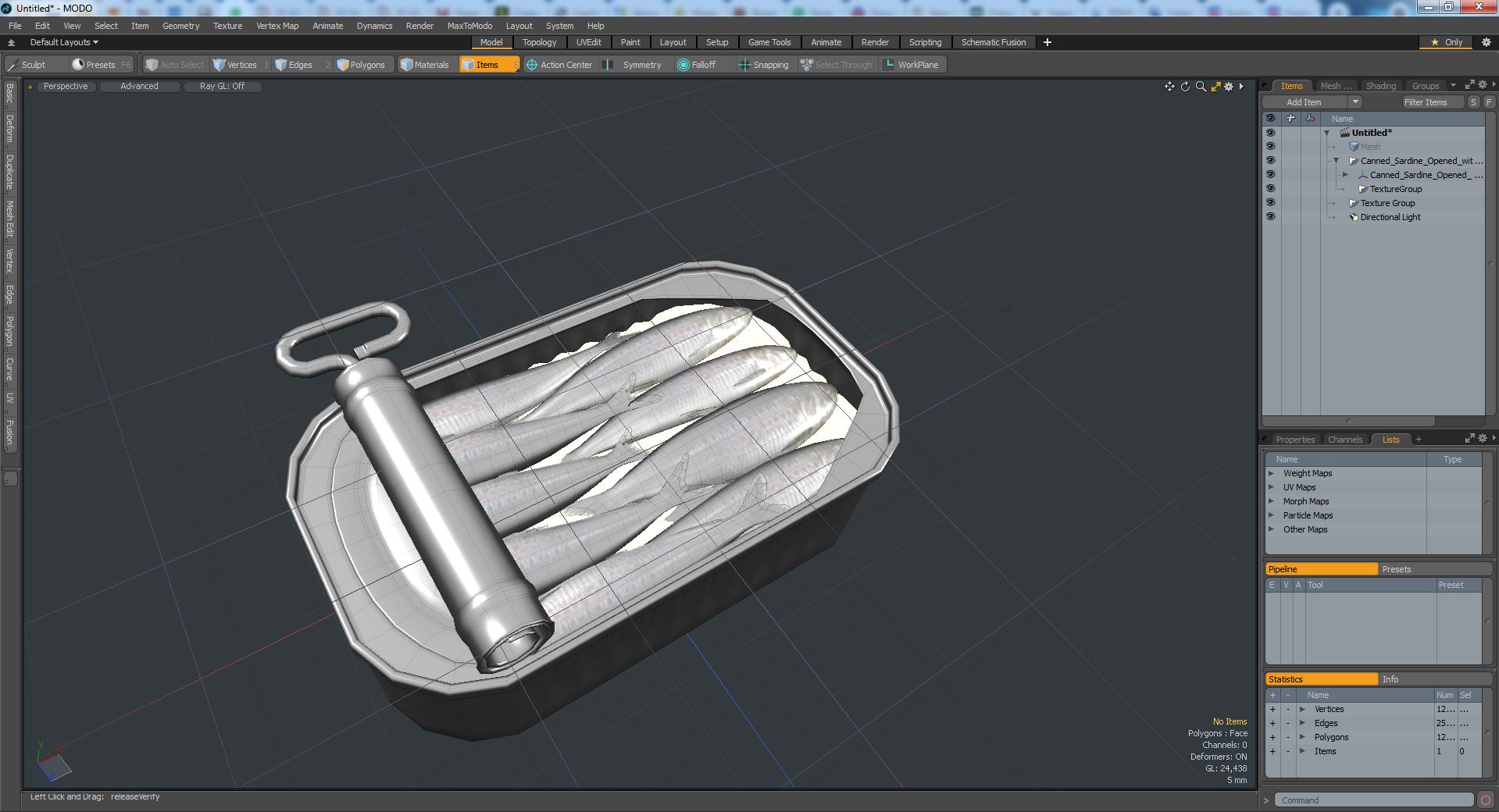Collapse the Untitled scene tree
This screenshot has width=1499, height=812.
pyautogui.click(x=1326, y=133)
